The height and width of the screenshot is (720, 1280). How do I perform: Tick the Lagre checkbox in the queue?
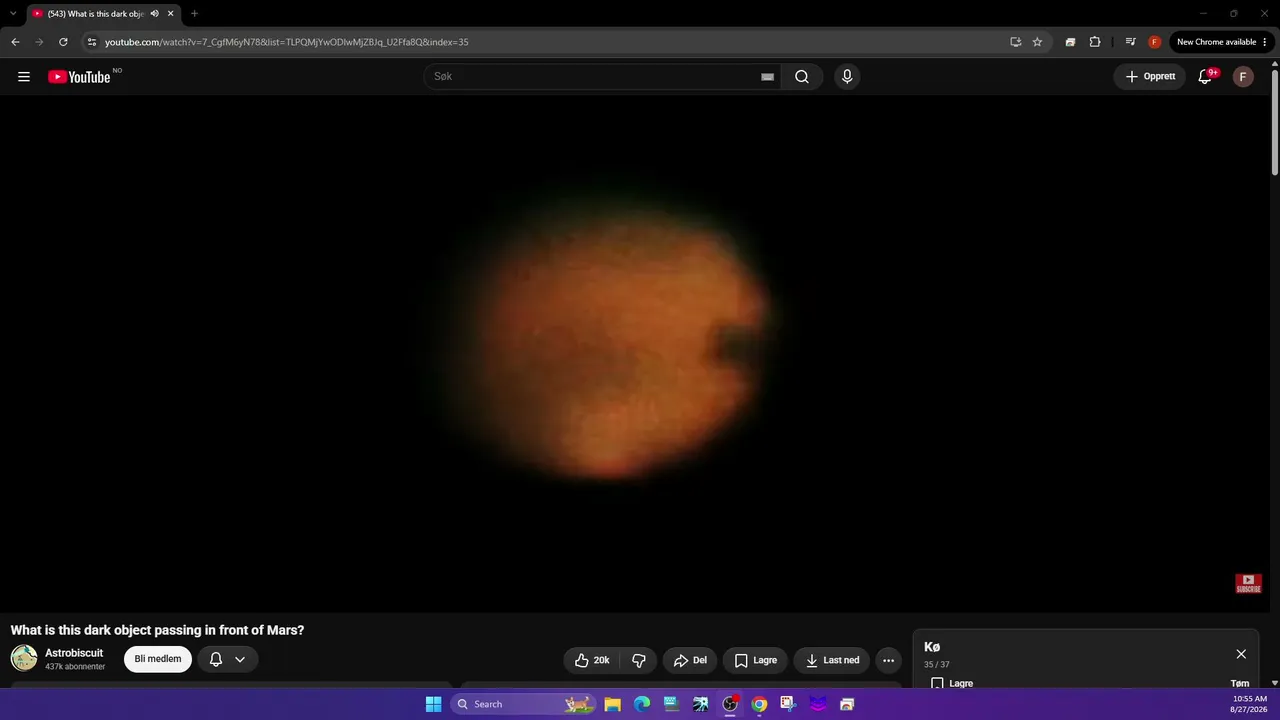click(937, 684)
